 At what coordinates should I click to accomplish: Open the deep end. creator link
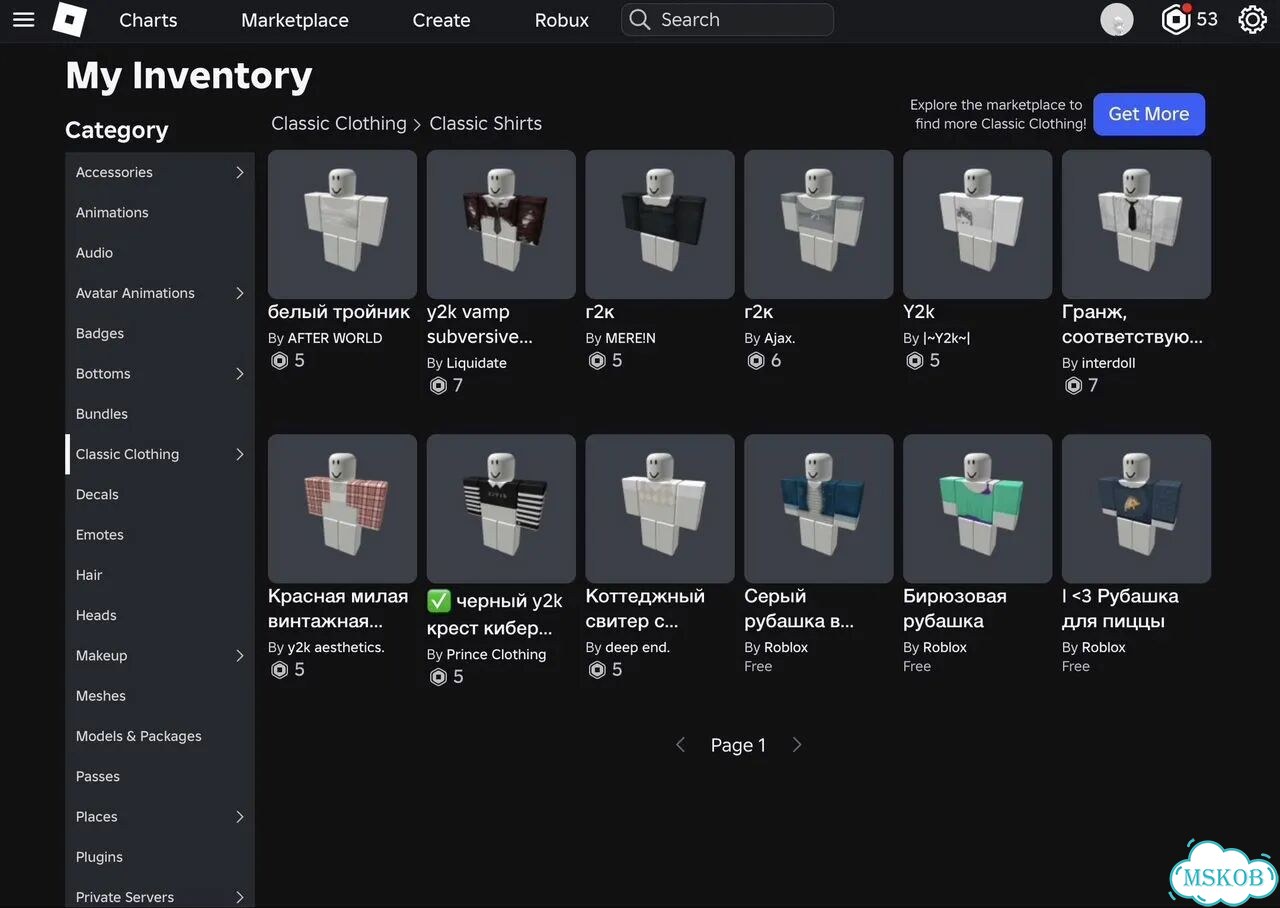pos(637,647)
